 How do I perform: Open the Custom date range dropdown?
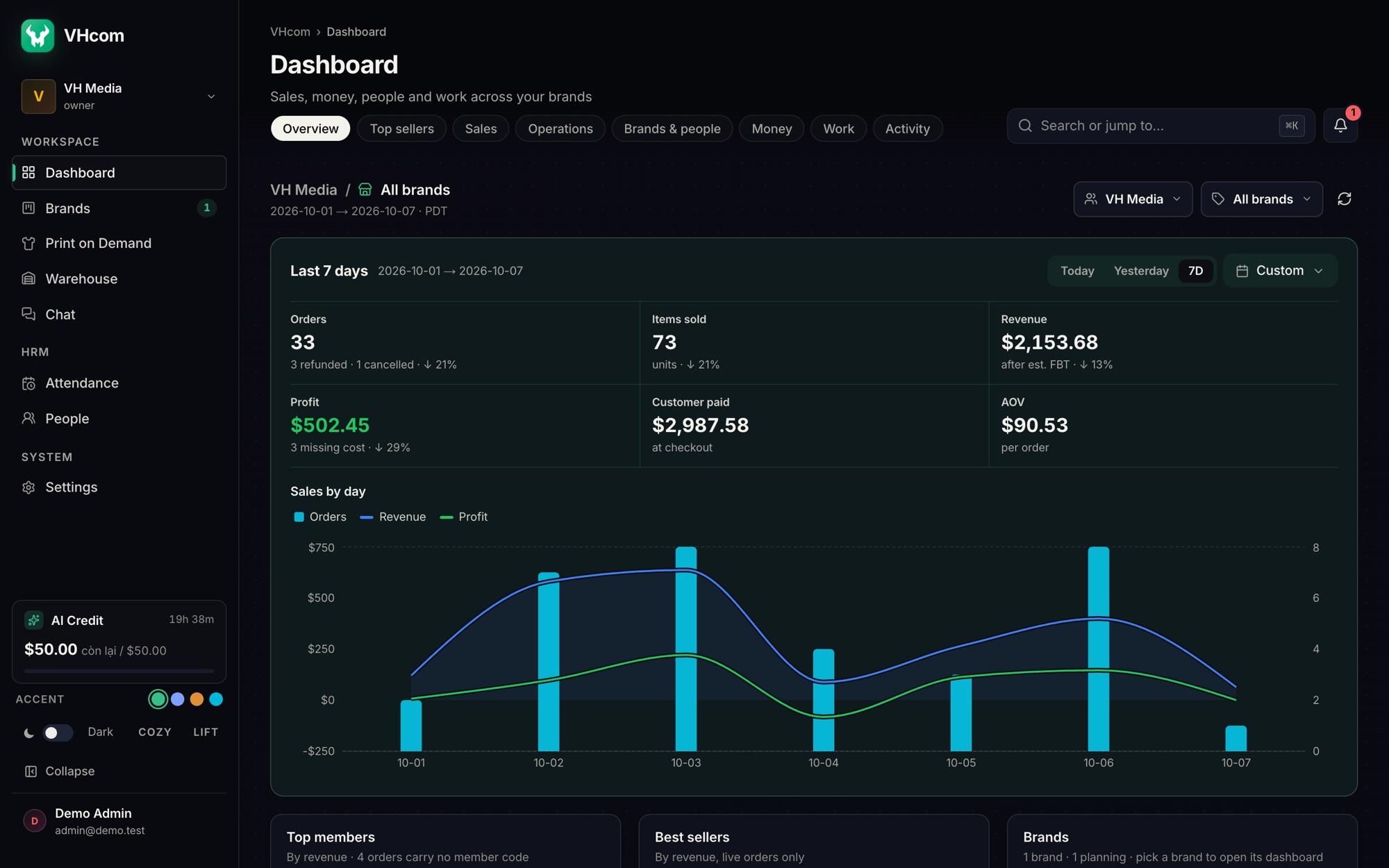tap(1280, 271)
